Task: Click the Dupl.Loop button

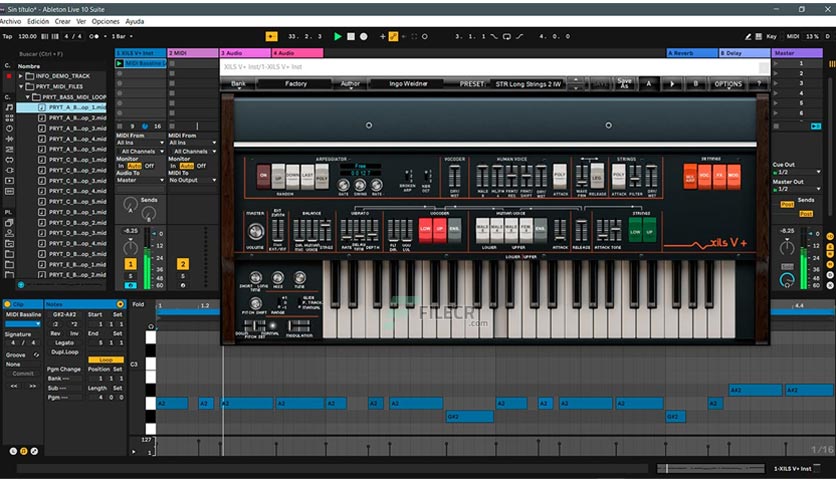Action: pyautogui.click(x=64, y=351)
